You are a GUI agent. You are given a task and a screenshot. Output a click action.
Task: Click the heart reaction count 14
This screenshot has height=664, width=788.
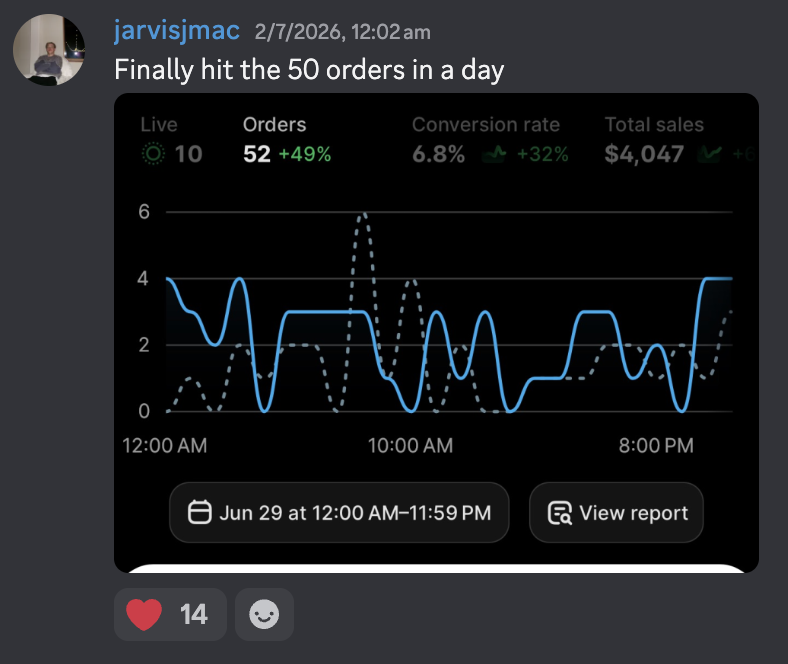point(193,614)
